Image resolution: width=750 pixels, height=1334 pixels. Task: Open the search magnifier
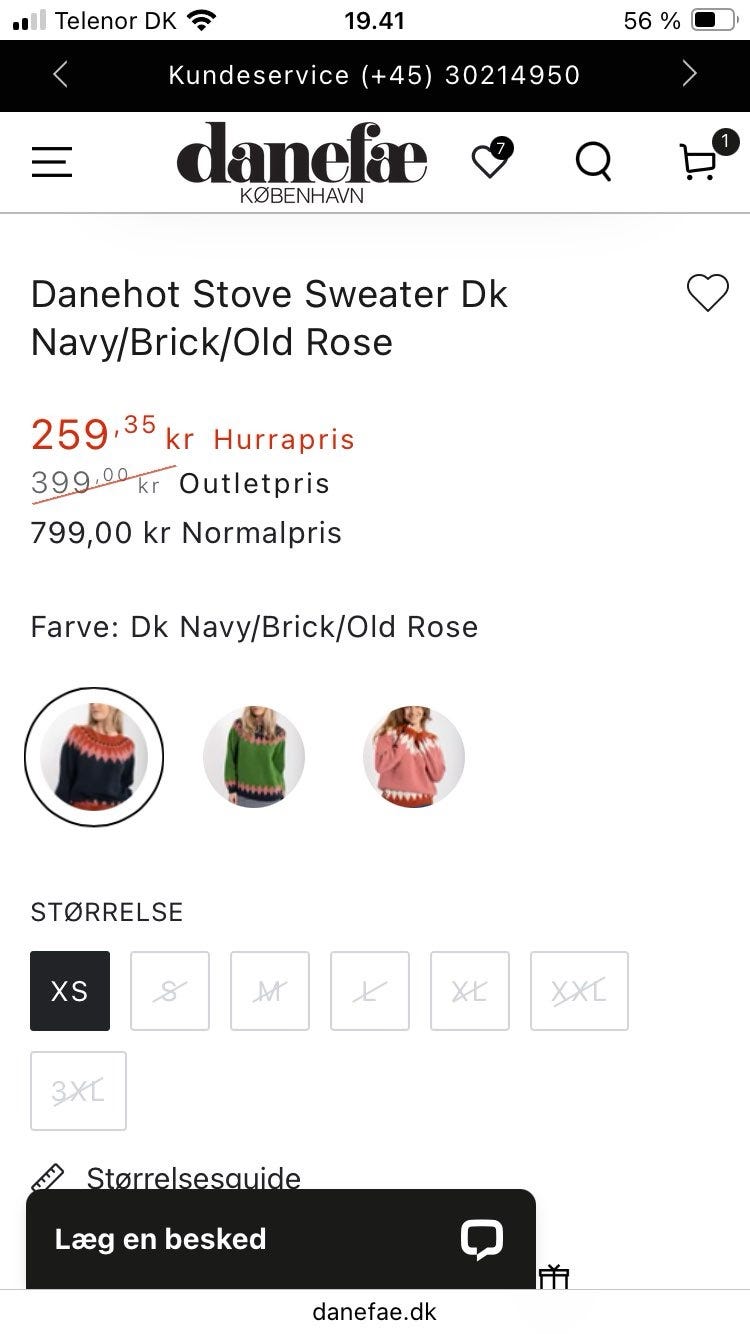[594, 161]
